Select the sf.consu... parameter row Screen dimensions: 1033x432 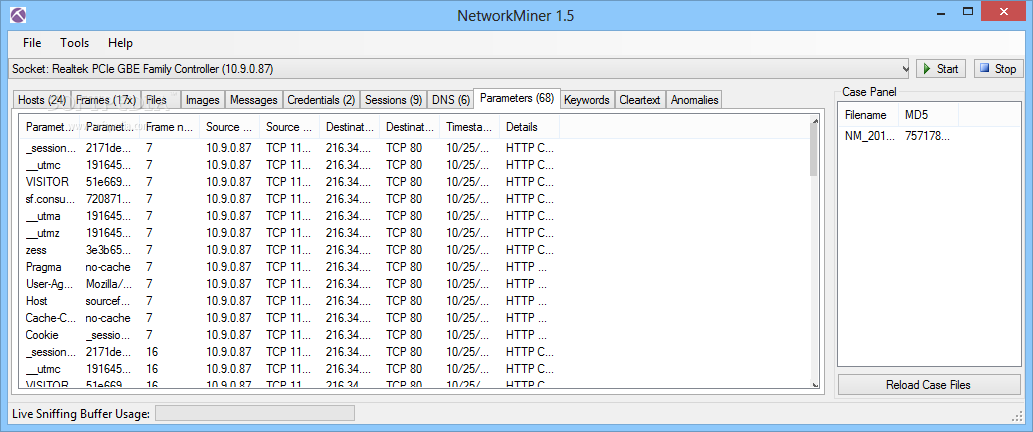coord(289,199)
